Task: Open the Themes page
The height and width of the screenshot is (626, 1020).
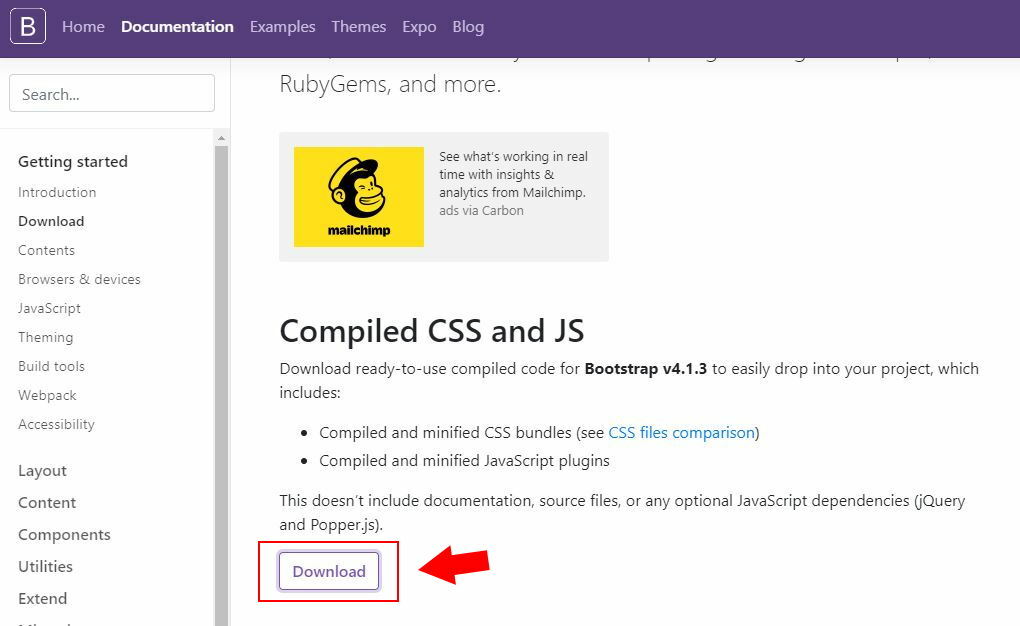Action: 358,27
